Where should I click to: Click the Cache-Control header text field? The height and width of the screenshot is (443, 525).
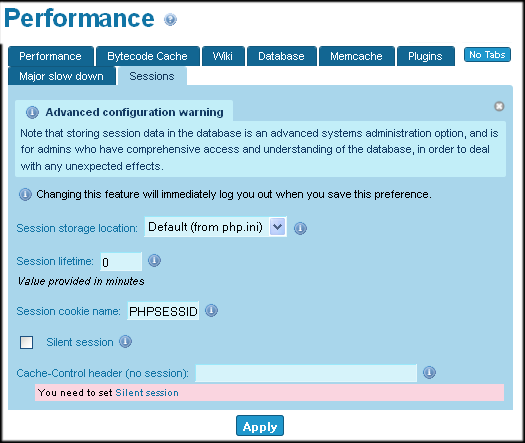pos(306,373)
